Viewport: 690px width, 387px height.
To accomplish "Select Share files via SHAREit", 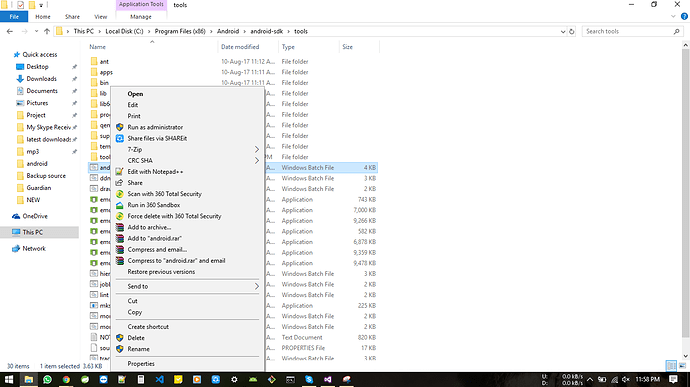I will tap(157, 138).
